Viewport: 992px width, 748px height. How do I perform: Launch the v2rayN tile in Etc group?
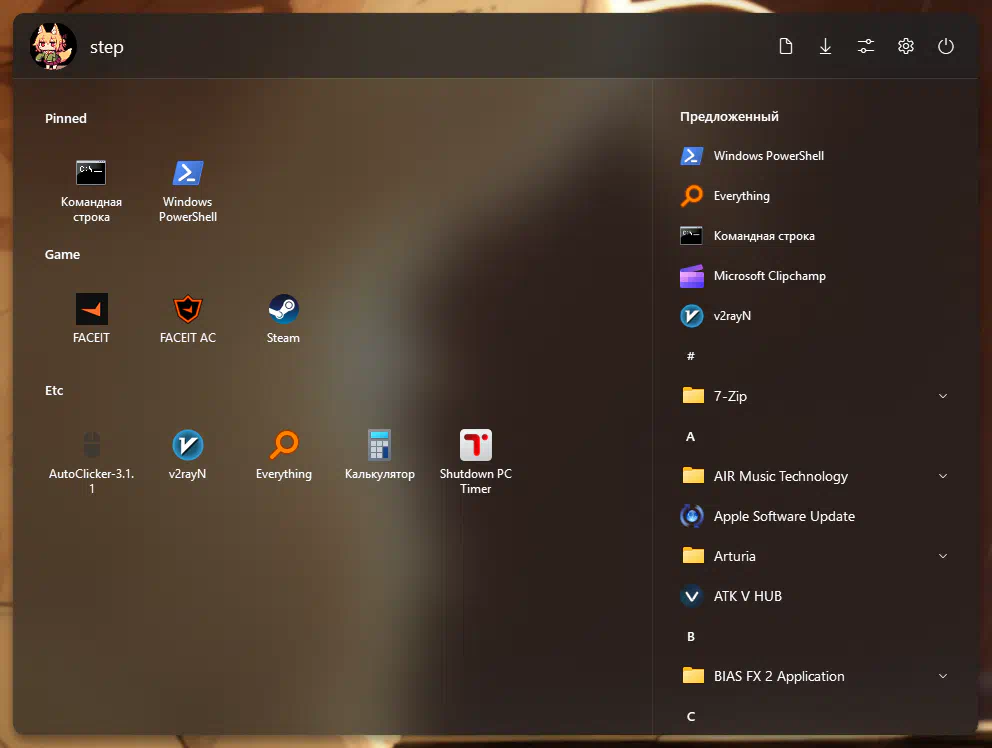click(x=188, y=455)
